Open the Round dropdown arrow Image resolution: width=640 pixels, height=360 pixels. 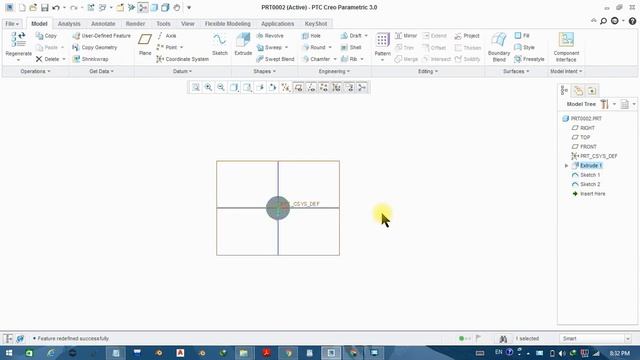330,47
